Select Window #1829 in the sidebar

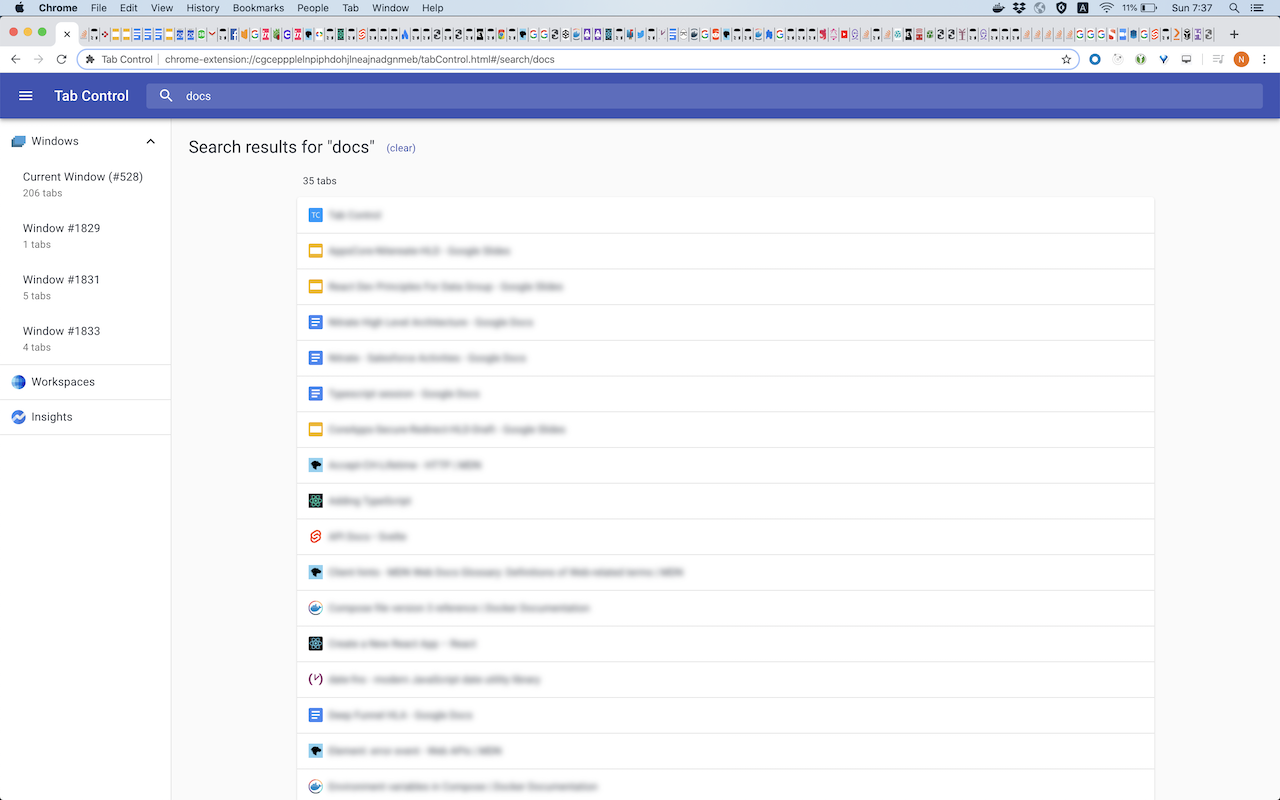tap(85, 236)
